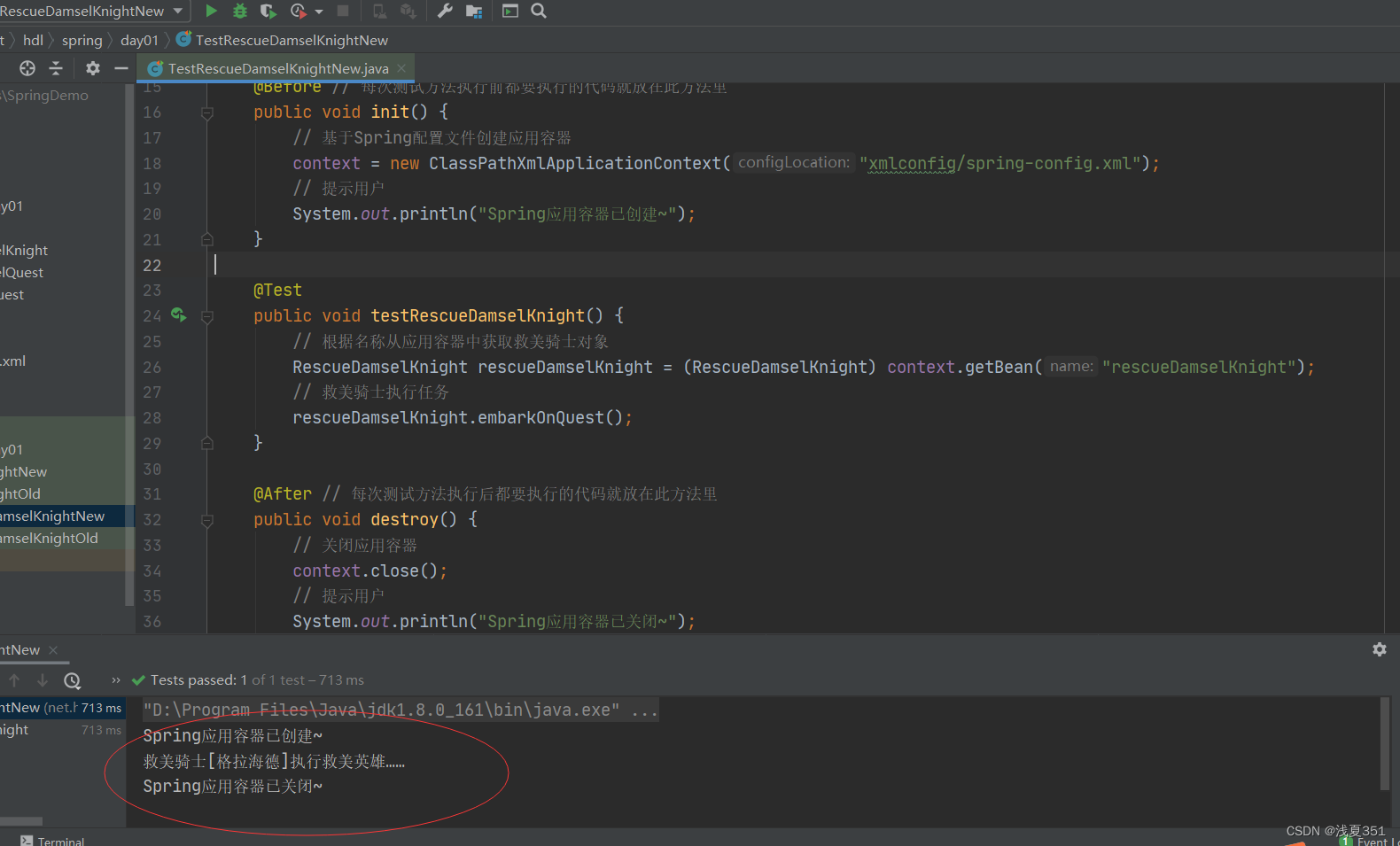Run with Coverage using the shield icon
This screenshot has width=1400, height=846.
pyautogui.click(x=268, y=11)
